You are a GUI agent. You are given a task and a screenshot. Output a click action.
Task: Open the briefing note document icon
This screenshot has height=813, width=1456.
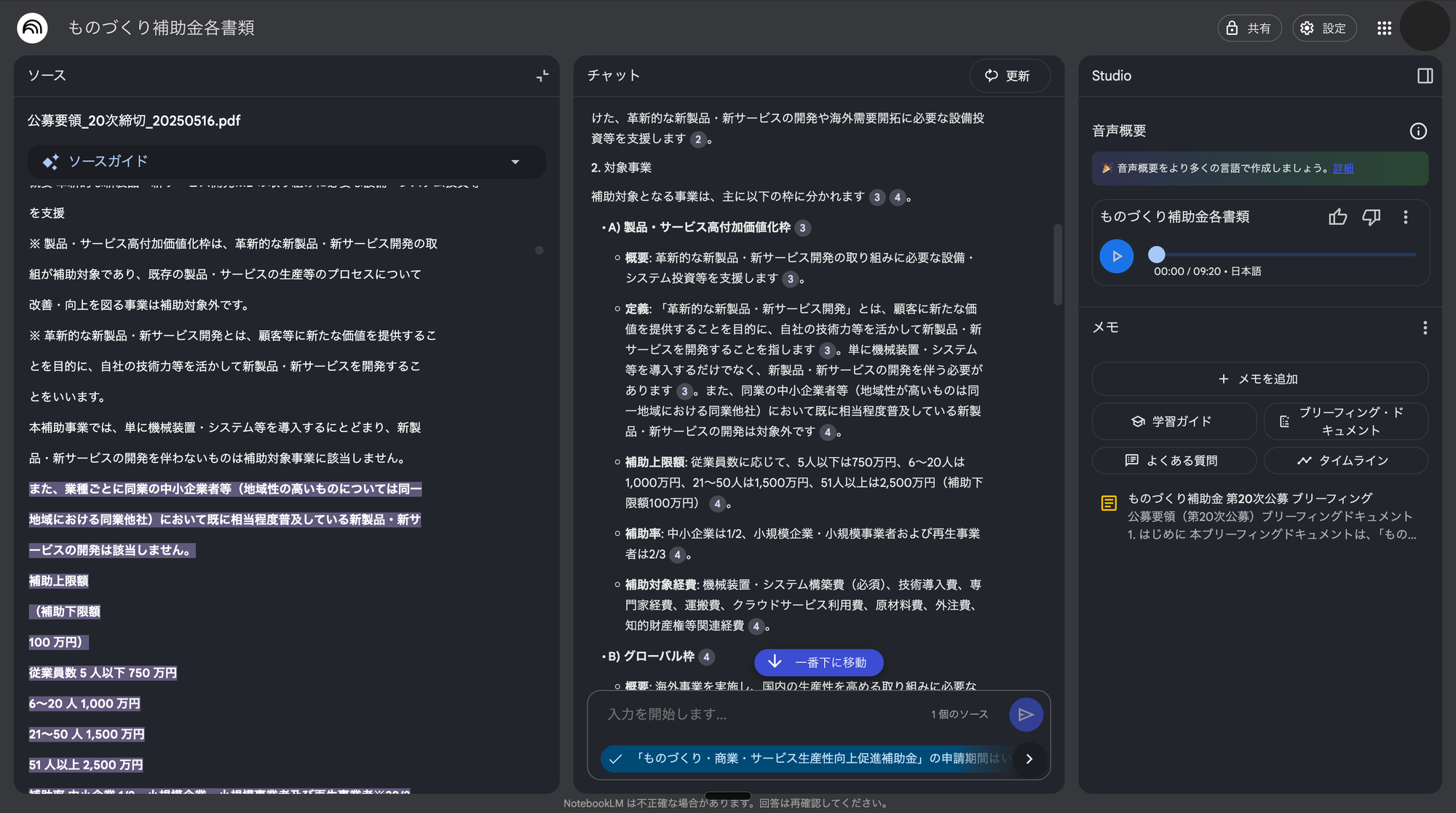click(1109, 503)
